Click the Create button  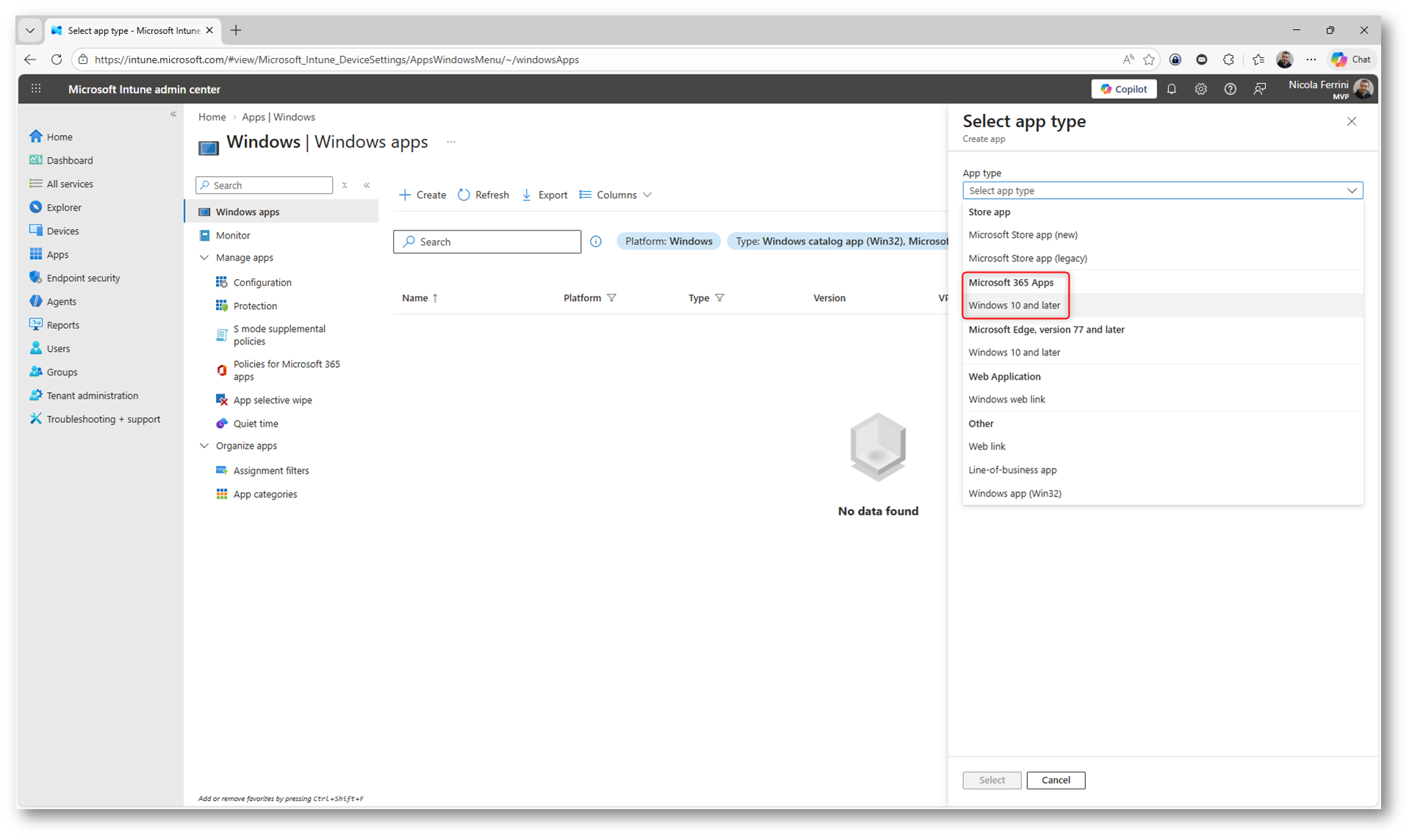(422, 195)
